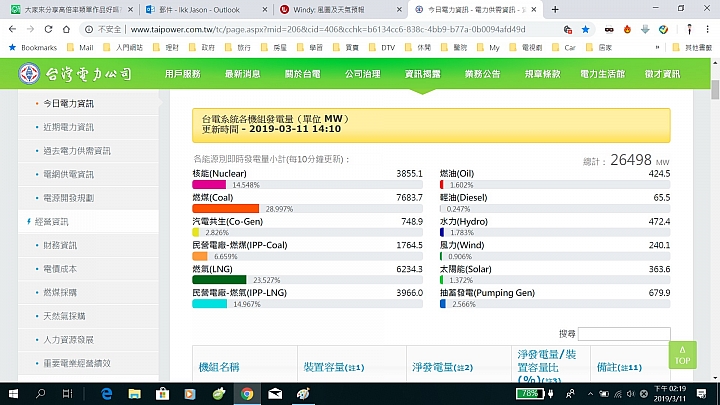Sort by 機組名稱 column header
720x405 pixels.
[219, 367]
